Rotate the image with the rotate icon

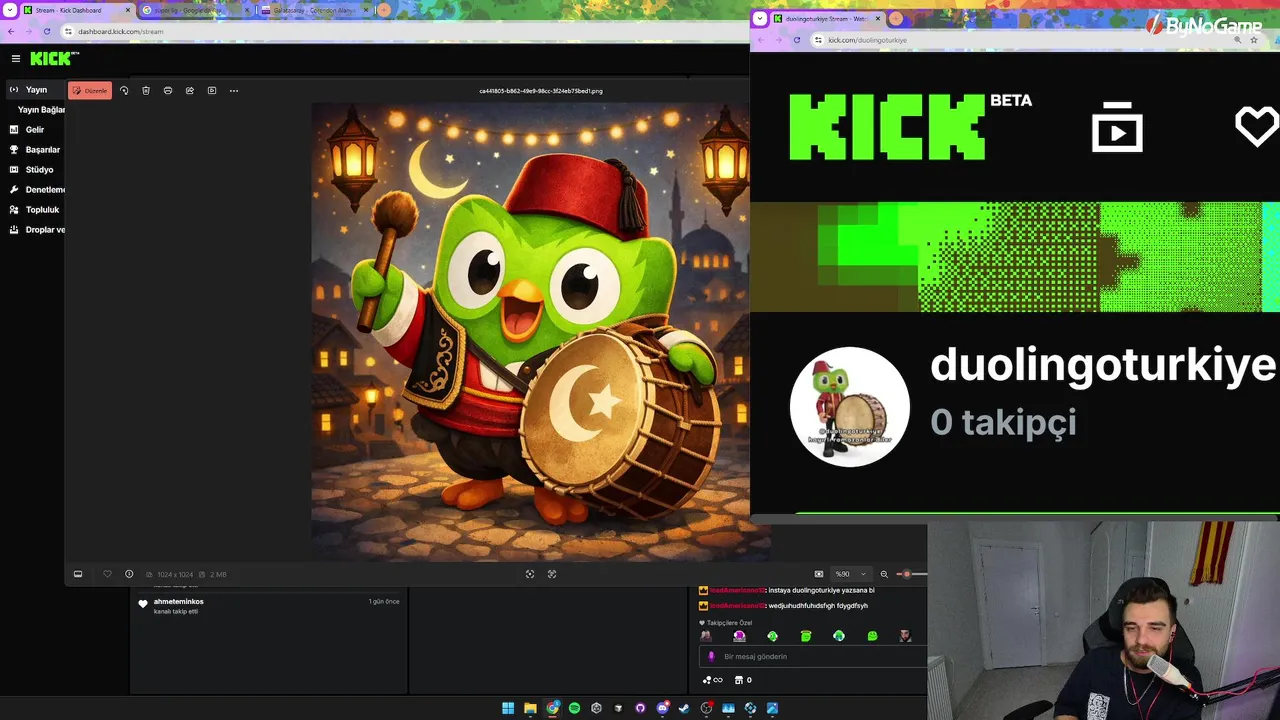pos(124,90)
